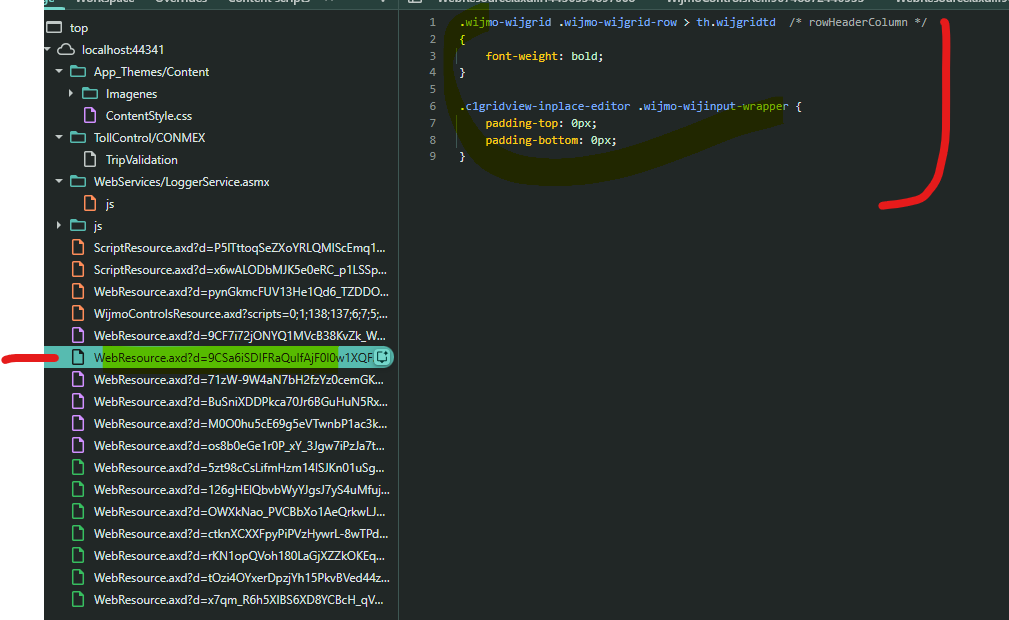Click the ContentStyle.css file icon
Image resolution: width=1009 pixels, height=620 pixels.
(x=90, y=115)
